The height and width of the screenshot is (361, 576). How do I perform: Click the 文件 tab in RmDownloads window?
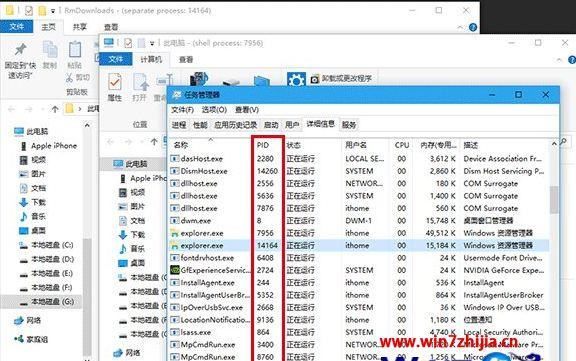[17, 27]
